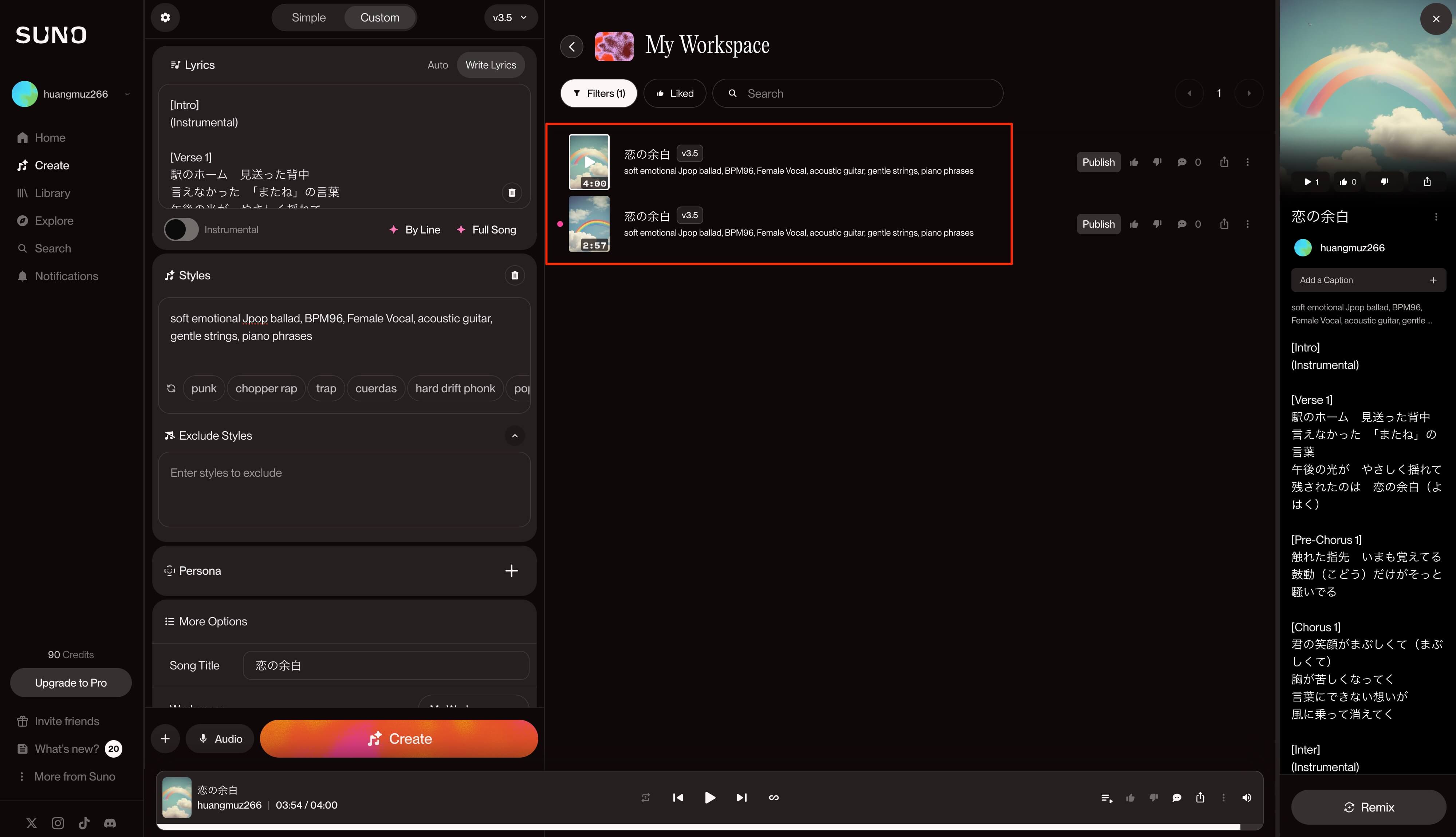Click the orange Create button
Viewport: 1456px width, 837px height.
coord(398,739)
